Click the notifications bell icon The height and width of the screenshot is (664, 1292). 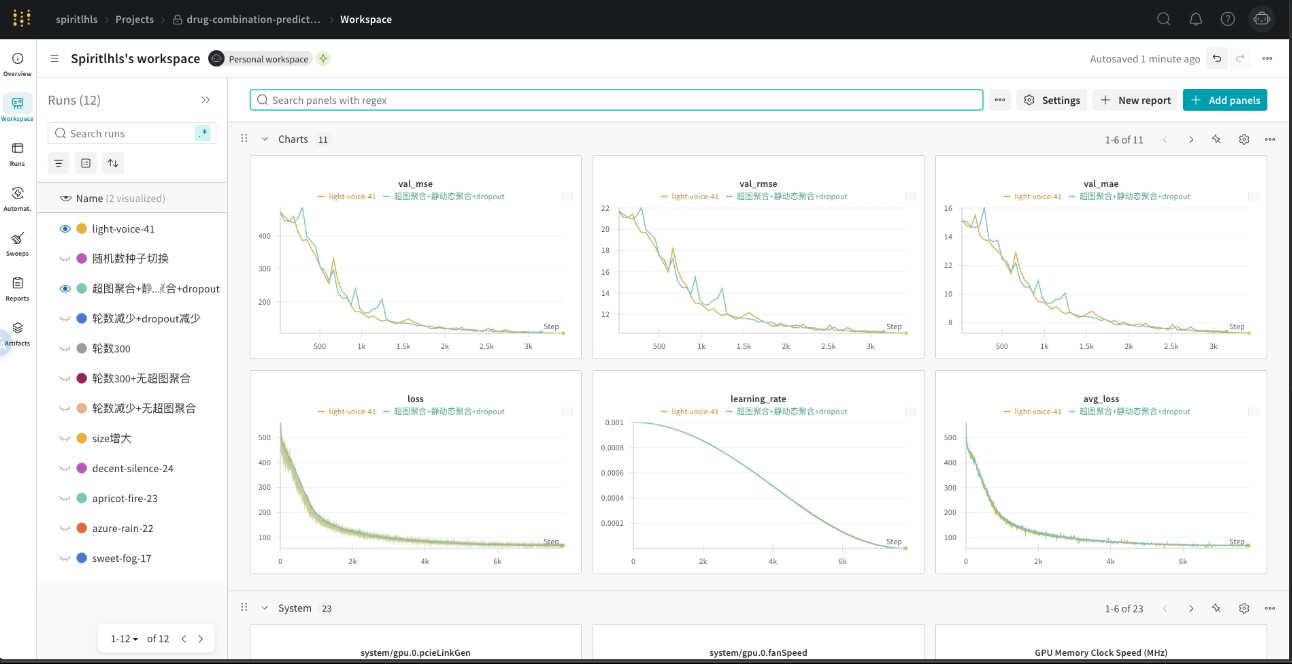1195,19
